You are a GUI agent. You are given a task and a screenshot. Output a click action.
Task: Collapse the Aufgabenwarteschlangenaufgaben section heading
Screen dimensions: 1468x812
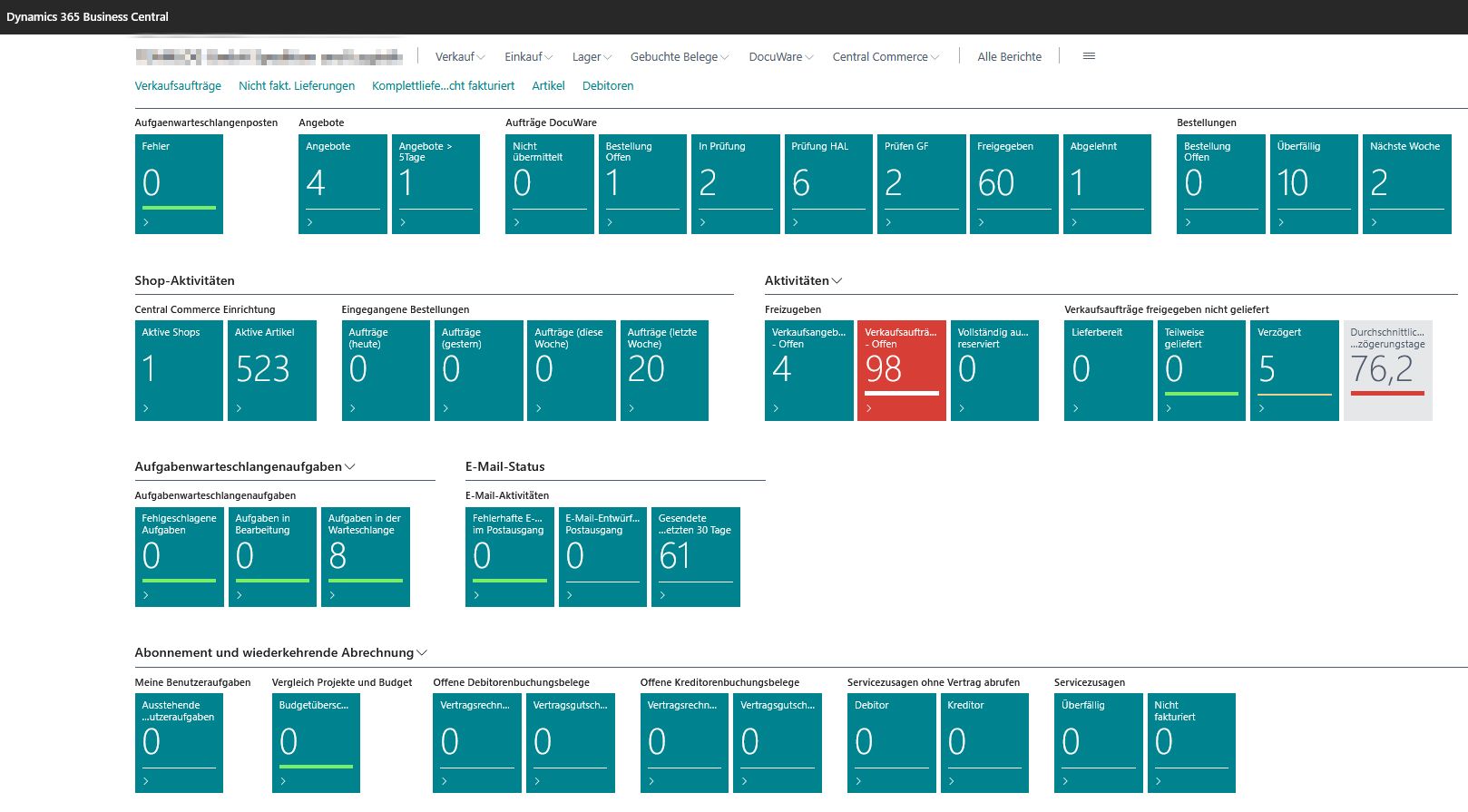pyautogui.click(x=349, y=467)
